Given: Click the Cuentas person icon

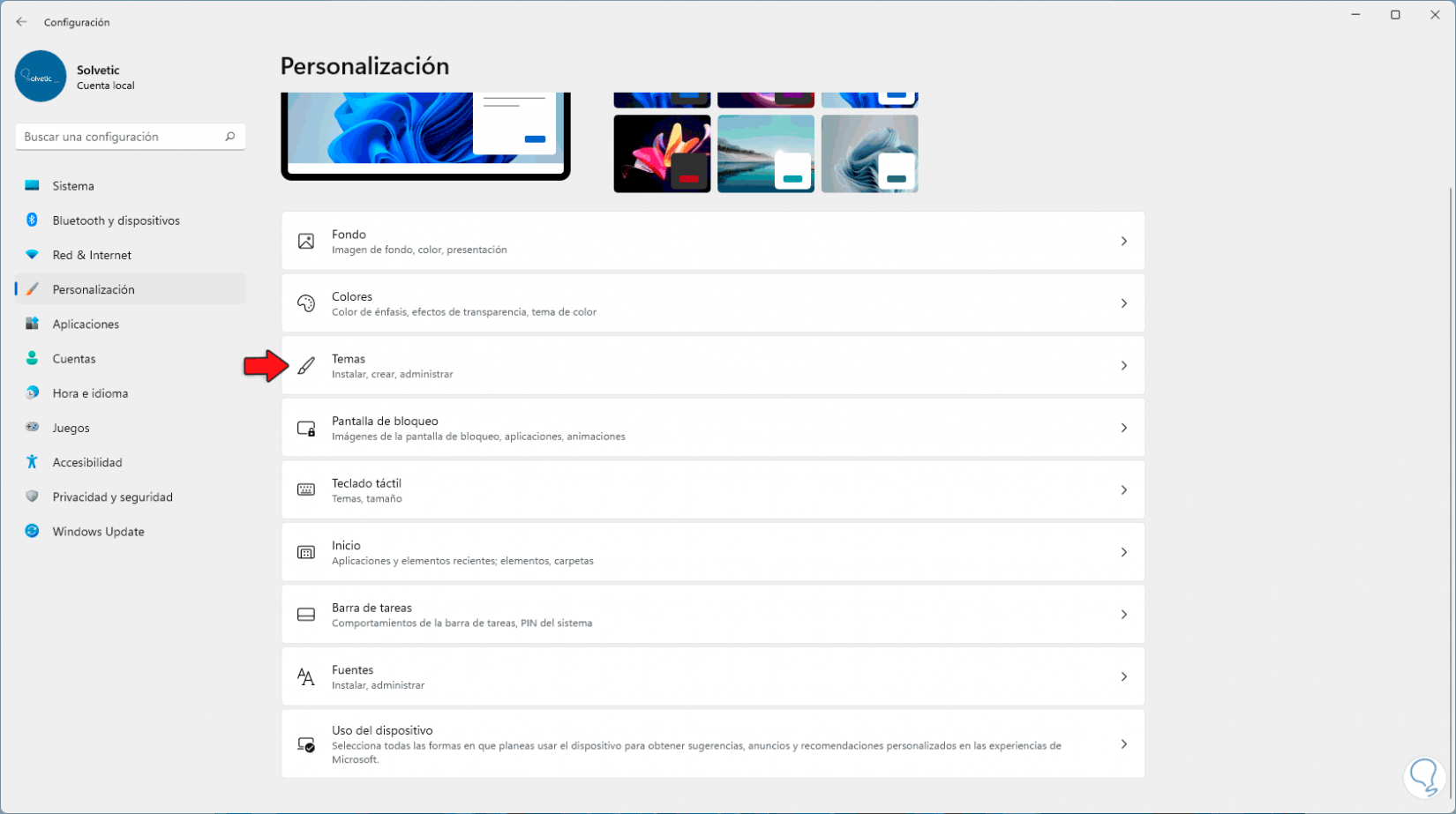Looking at the screenshot, I should (32, 358).
